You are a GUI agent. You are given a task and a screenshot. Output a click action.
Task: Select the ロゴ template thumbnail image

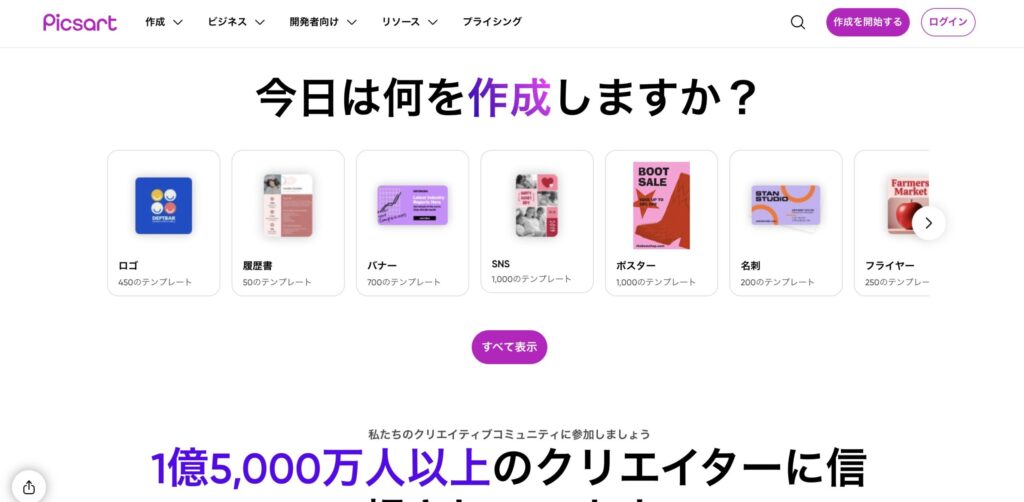click(x=163, y=206)
